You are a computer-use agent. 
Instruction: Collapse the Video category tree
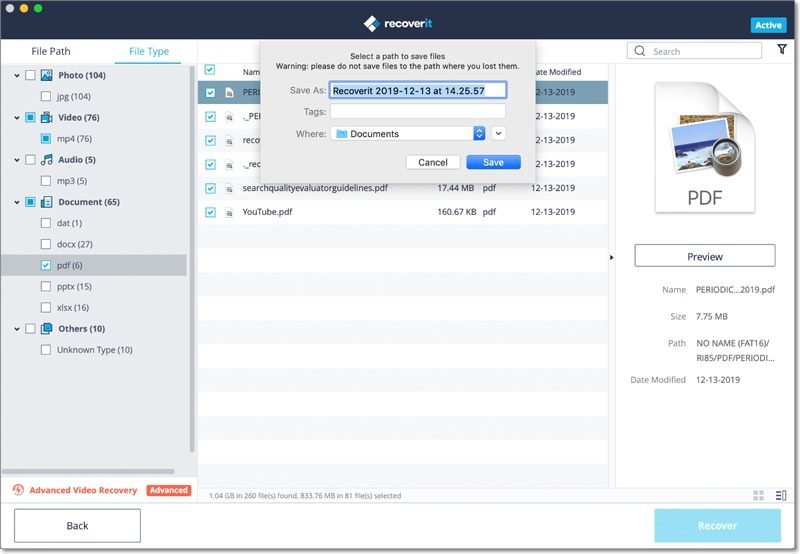(17, 118)
